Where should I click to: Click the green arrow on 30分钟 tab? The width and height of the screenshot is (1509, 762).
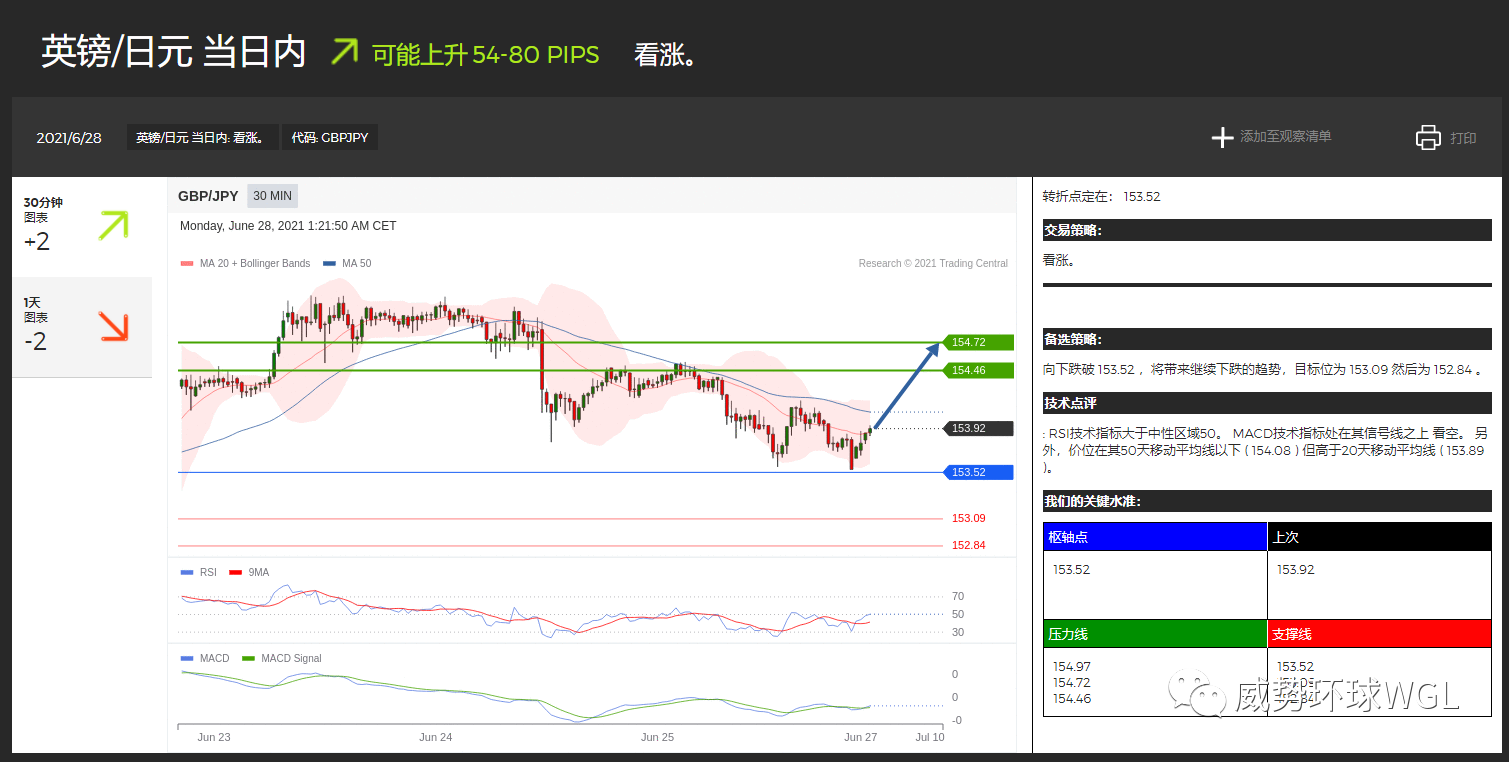click(114, 226)
